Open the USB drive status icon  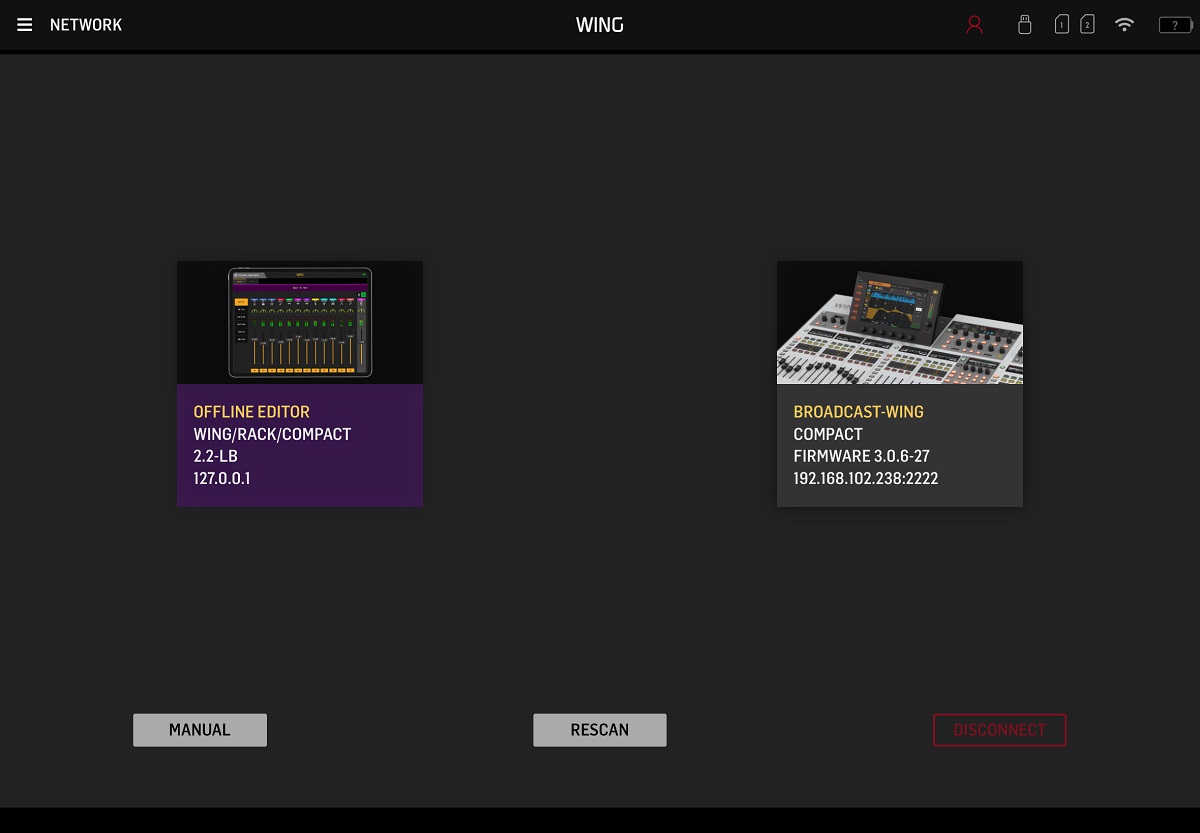pos(1024,25)
